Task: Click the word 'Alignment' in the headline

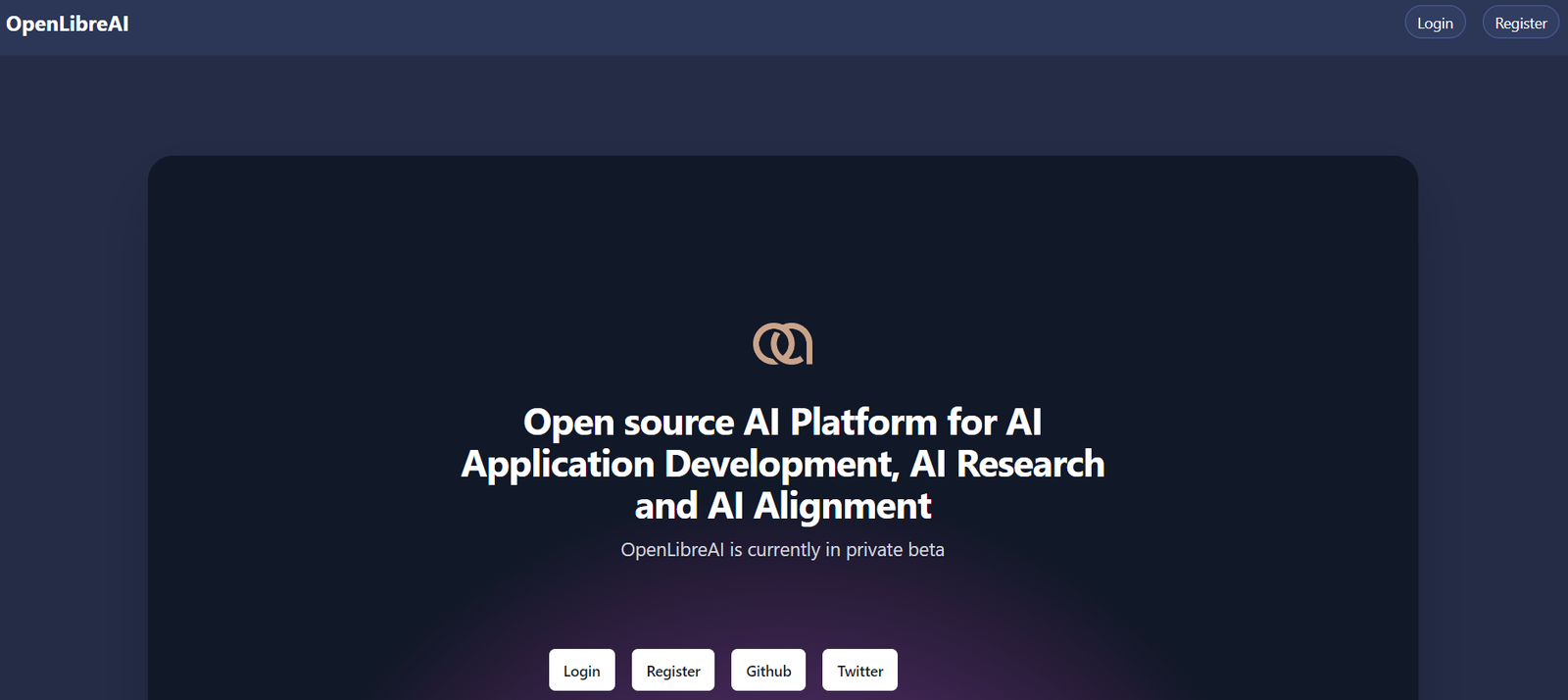Action: coord(842,507)
